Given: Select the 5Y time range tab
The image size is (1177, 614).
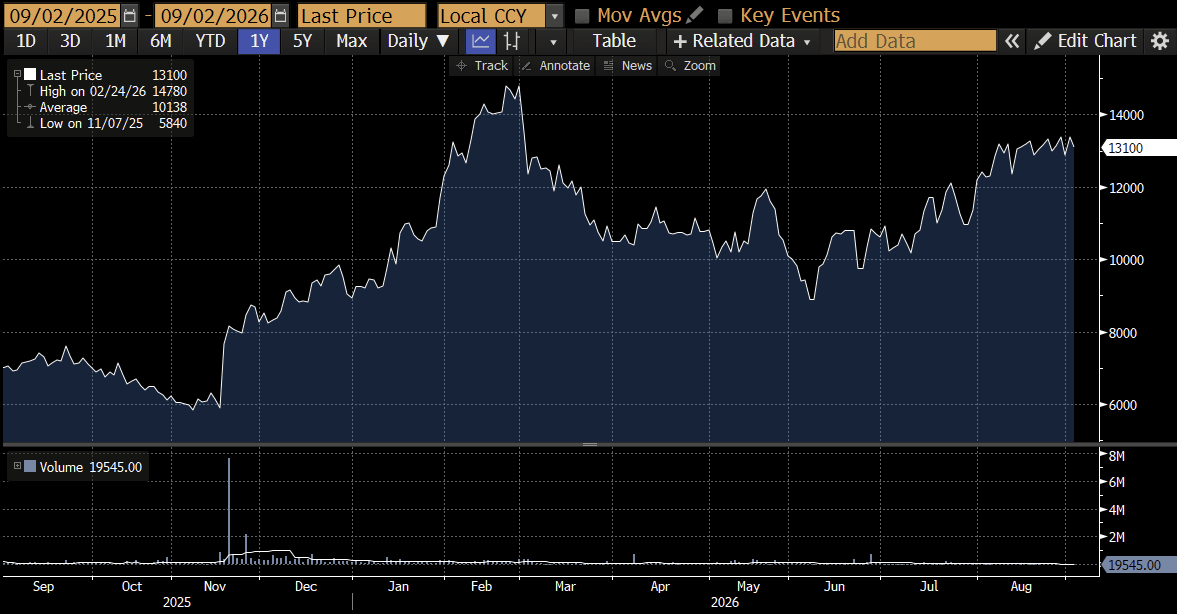Looking at the screenshot, I should 303,41.
